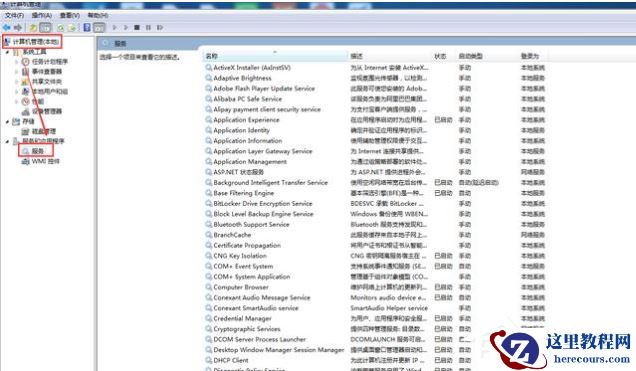This screenshot has height=371, width=636.
Task: Select 设备管理器 in the tree
Action: click(47, 111)
